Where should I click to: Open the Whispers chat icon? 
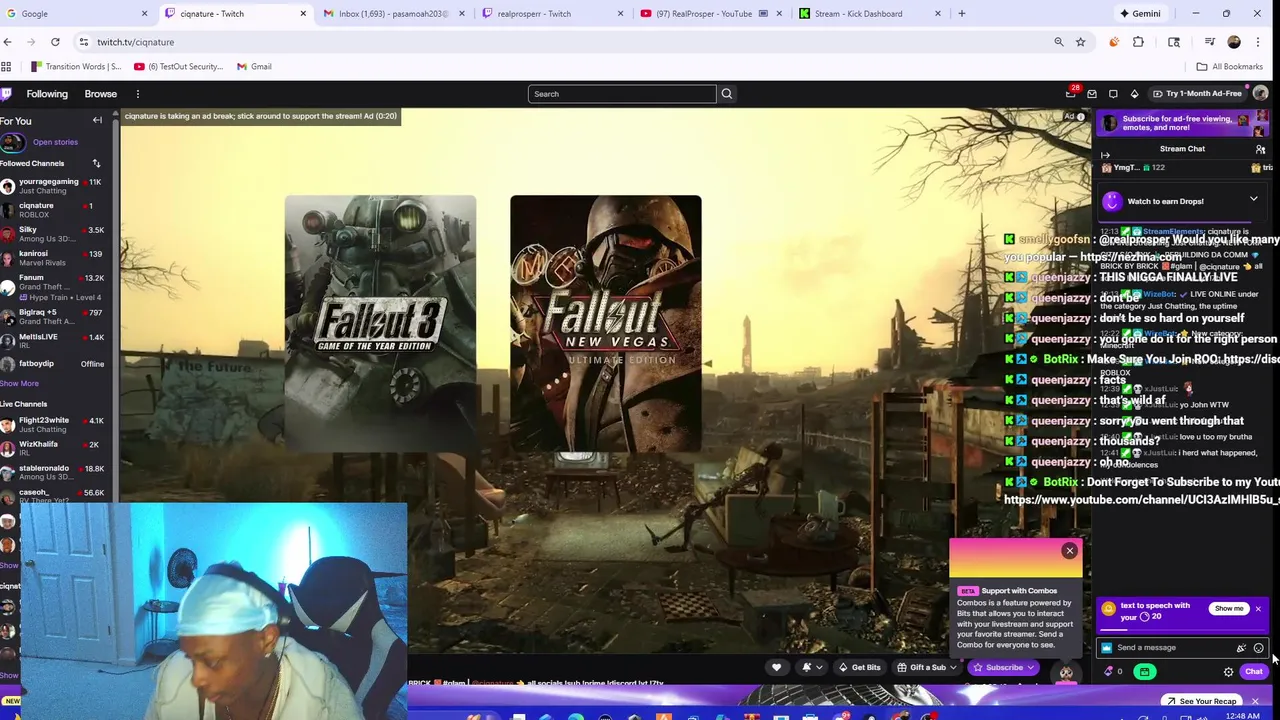(1113, 94)
